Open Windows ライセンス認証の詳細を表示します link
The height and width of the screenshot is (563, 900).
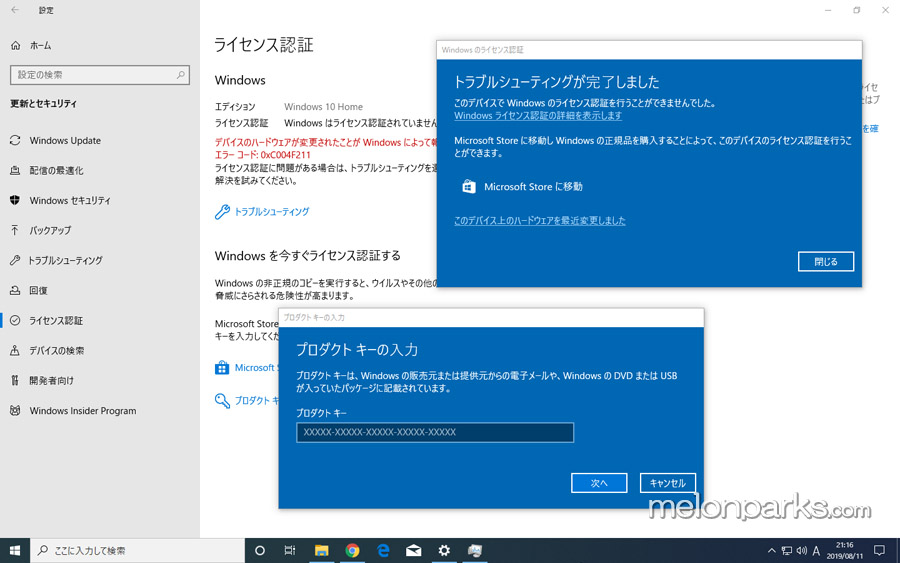click(538, 115)
